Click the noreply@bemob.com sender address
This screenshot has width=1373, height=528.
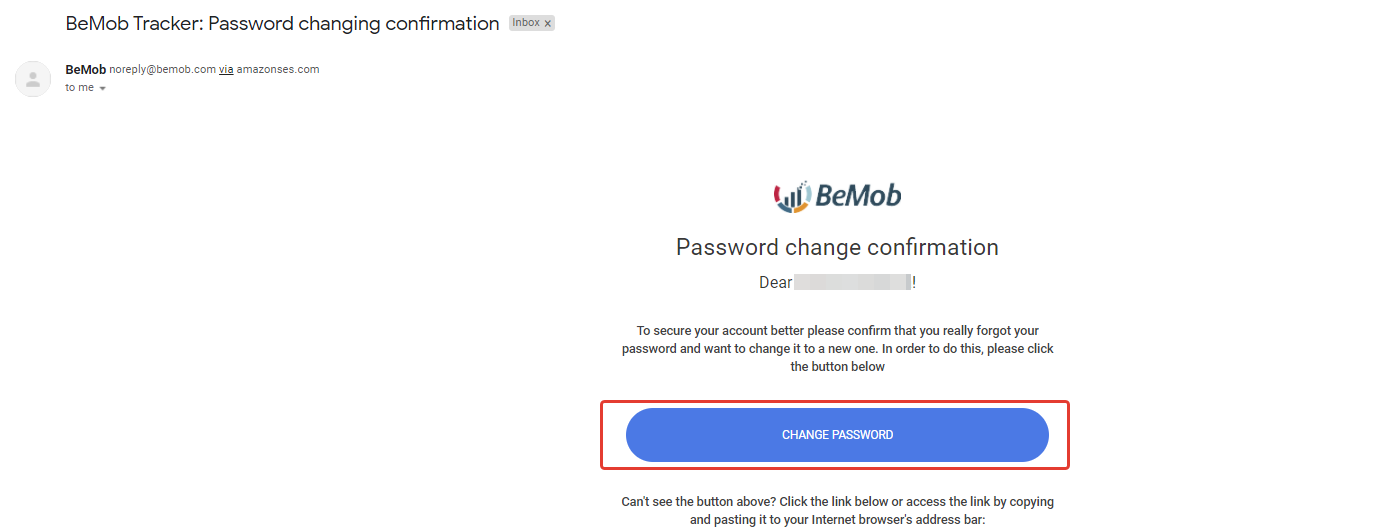162,70
